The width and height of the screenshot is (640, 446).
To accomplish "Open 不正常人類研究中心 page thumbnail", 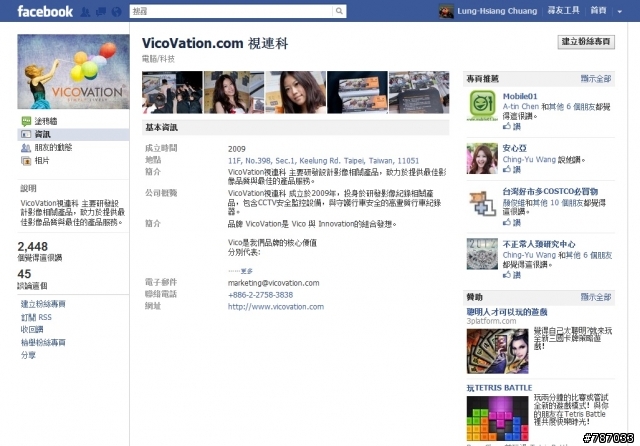I will [482, 254].
